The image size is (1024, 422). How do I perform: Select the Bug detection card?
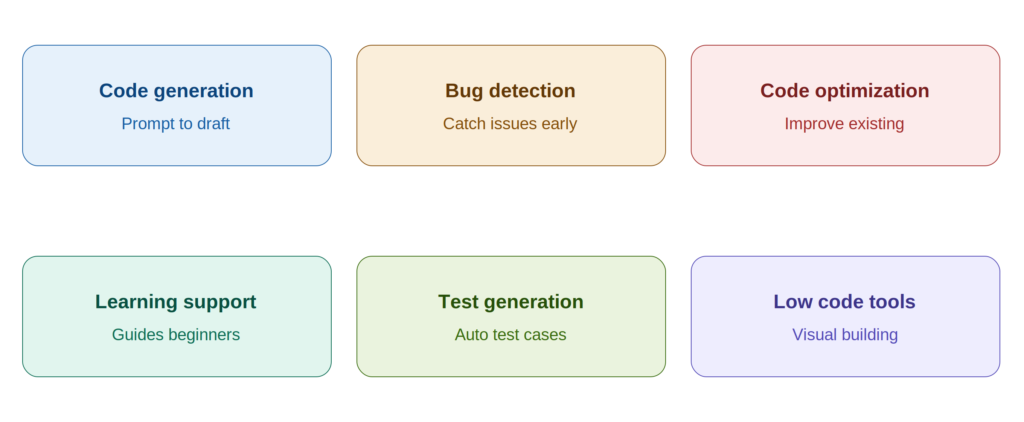(x=511, y=105)
